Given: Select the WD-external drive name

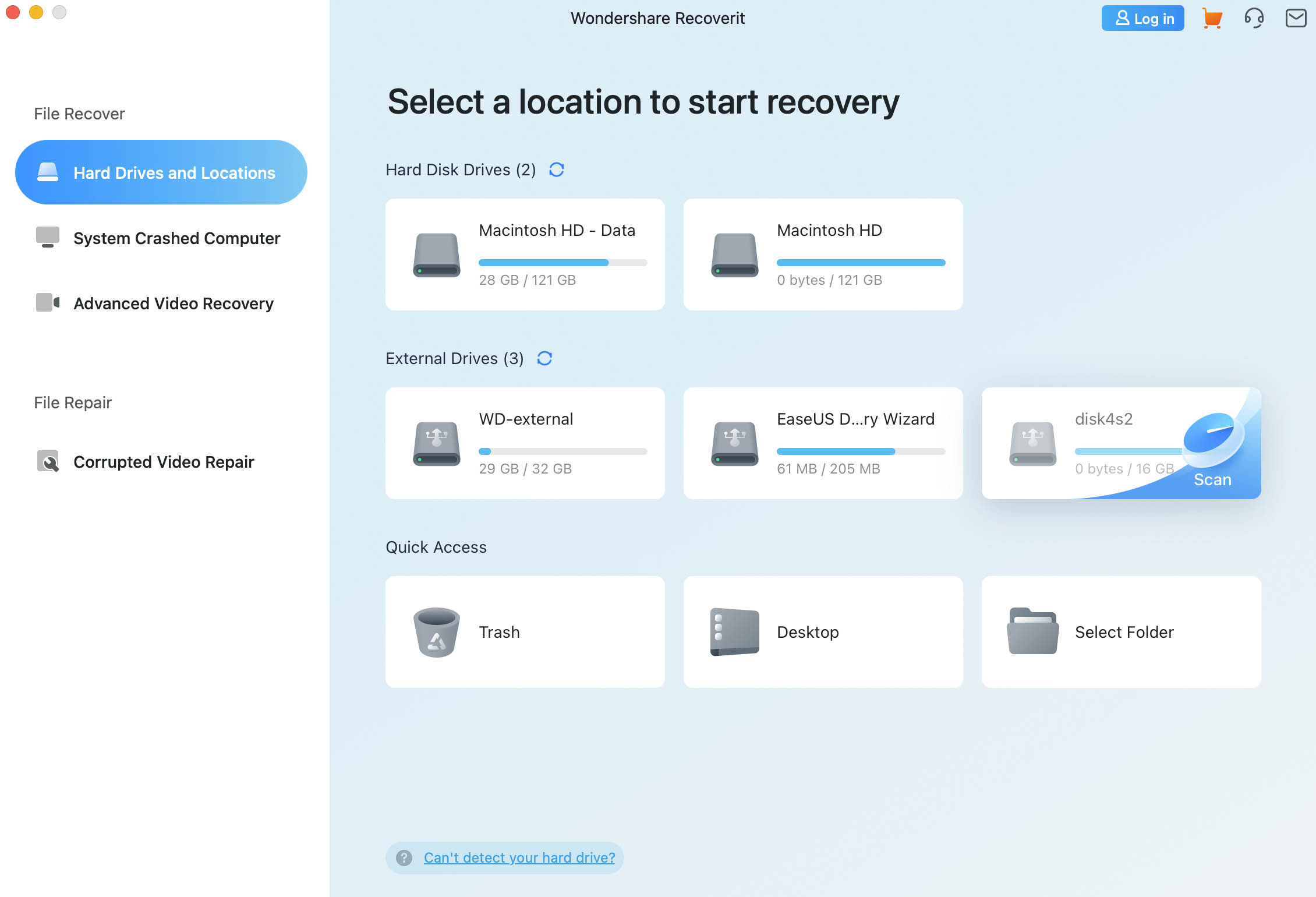Looking at the screenshot, I should pyautogui.click(x=526, y=419).
